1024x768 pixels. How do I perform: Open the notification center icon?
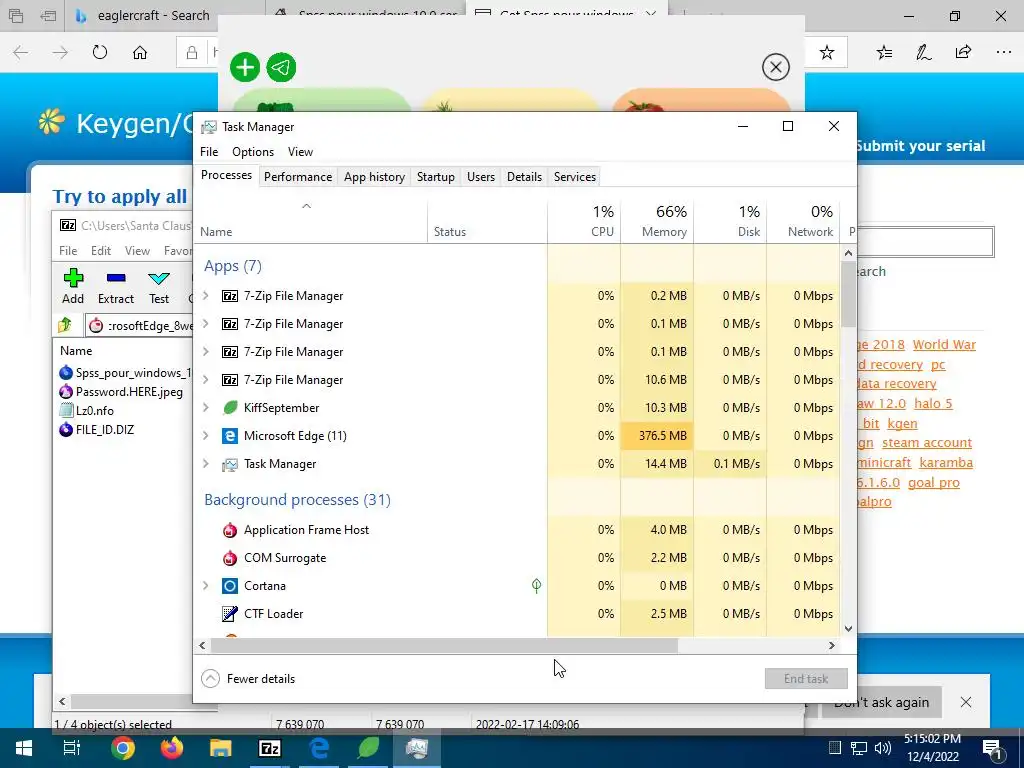(x=992, y=748)
